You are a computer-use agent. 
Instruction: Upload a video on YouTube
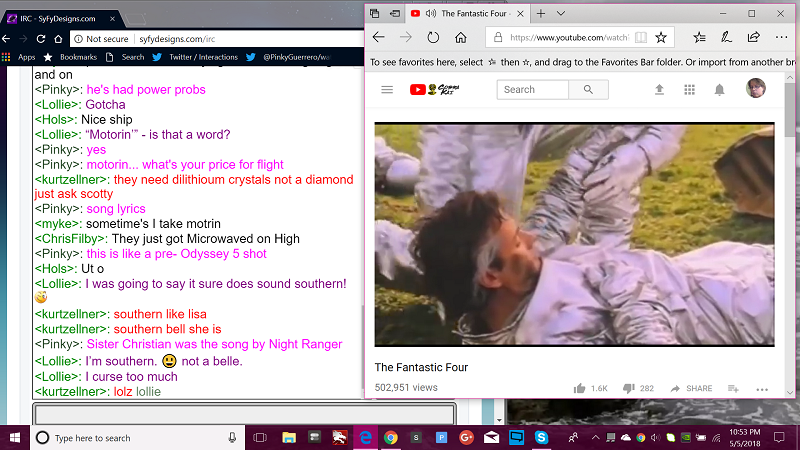tap(659, 90)
